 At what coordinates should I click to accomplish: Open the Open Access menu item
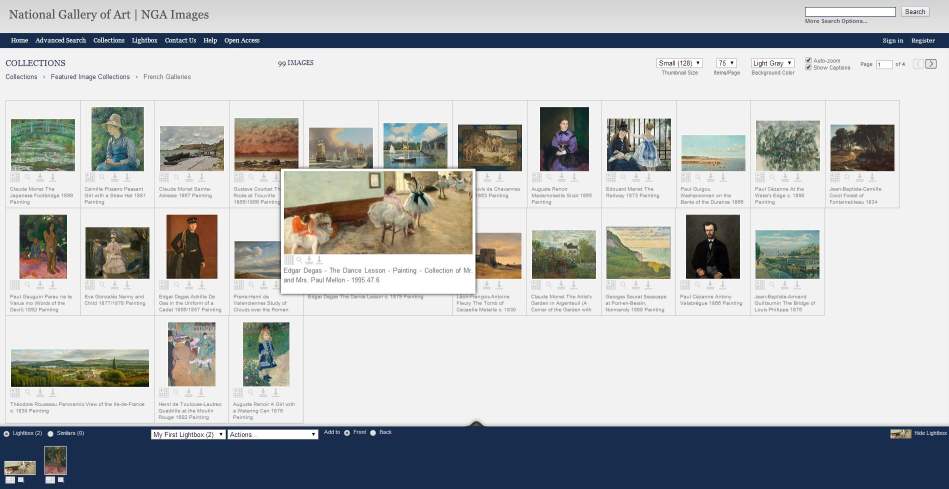point(242,40)
